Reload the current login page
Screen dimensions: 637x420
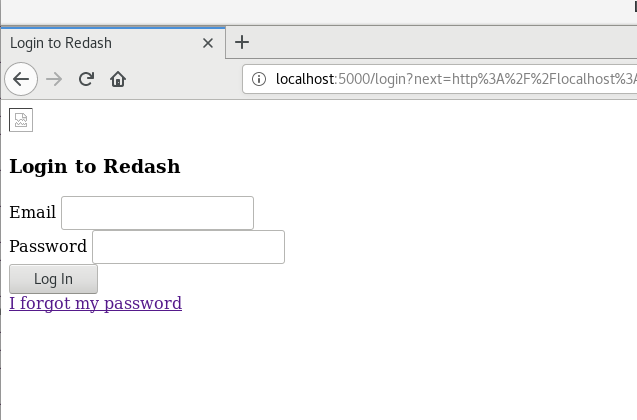pos(86,79)
